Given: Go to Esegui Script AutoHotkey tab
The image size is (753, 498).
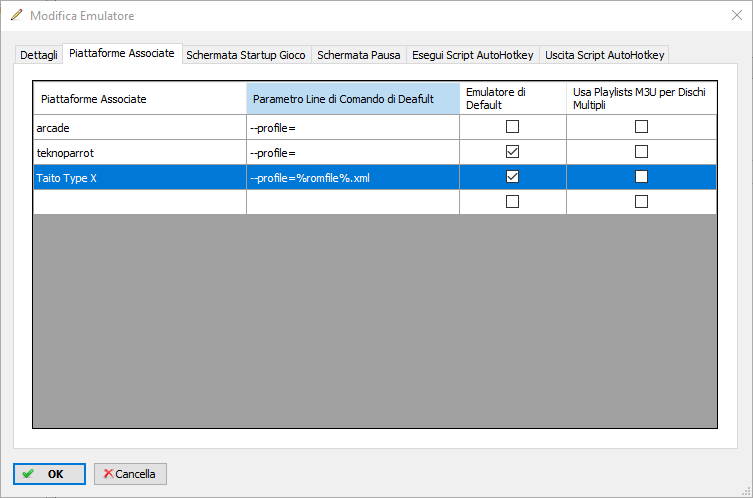Looking at the screenshot, I should click(x=473, y=55).
